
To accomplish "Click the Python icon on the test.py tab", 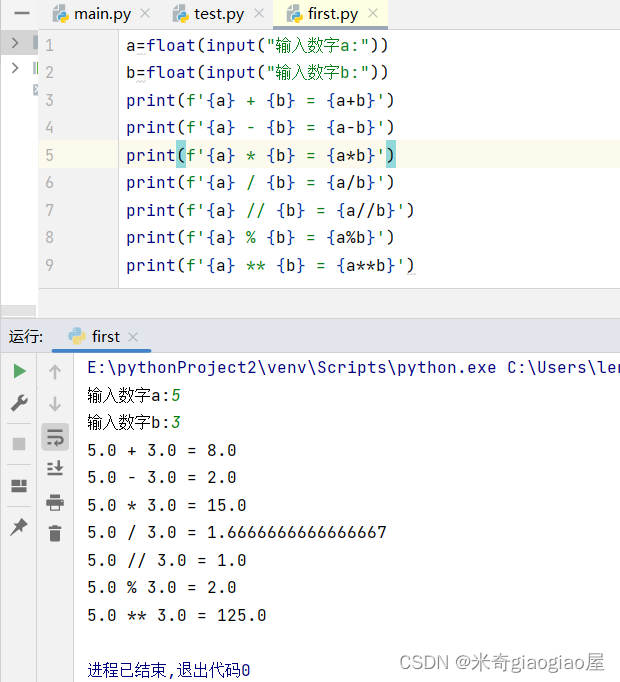I will tap(181, 14).
